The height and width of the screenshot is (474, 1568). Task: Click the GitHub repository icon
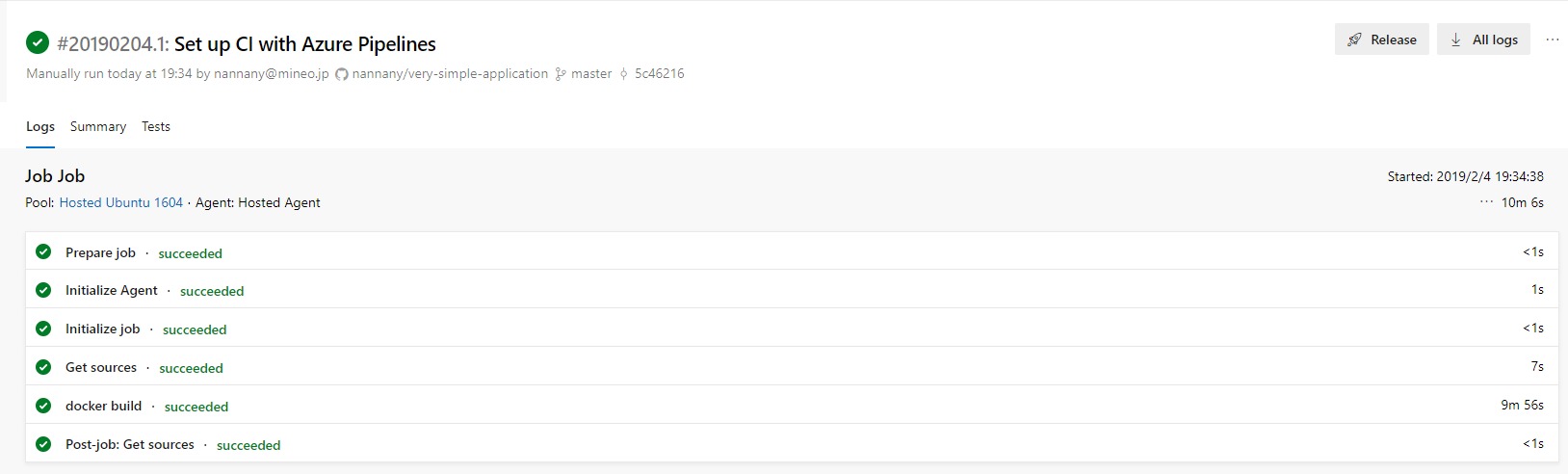(341, 74)
